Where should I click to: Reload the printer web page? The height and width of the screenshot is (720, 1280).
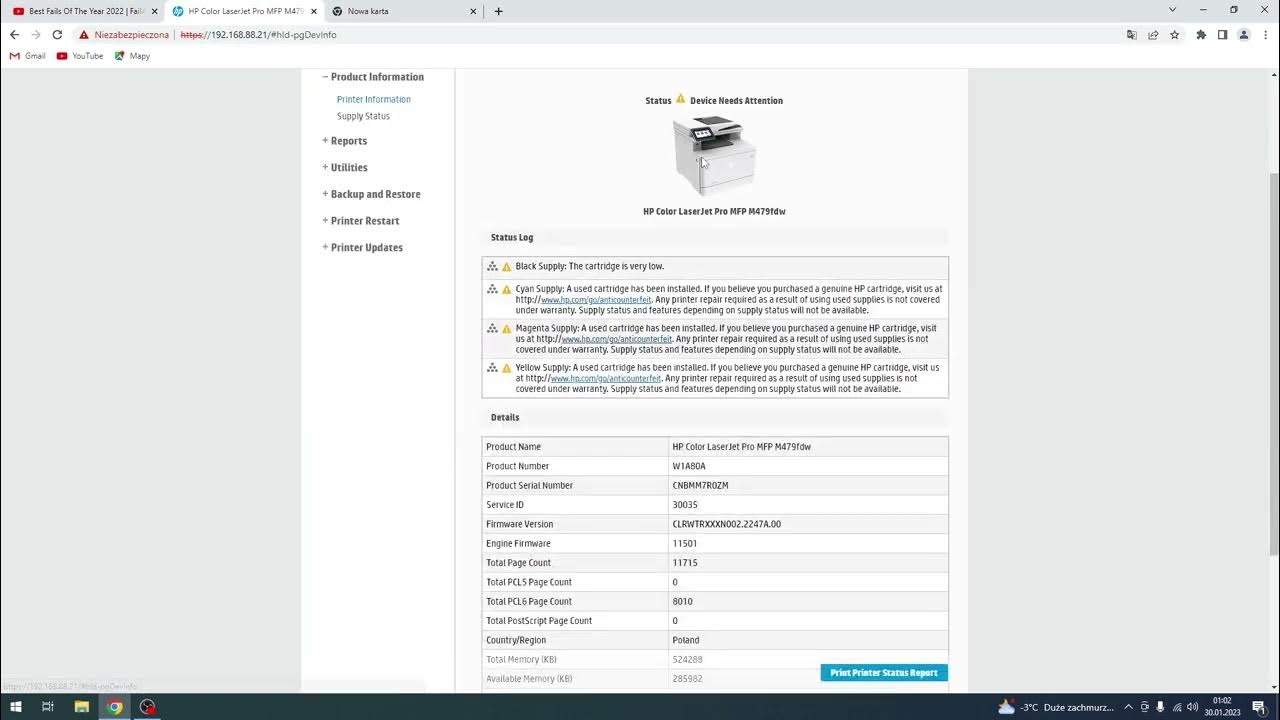(57, 34)
